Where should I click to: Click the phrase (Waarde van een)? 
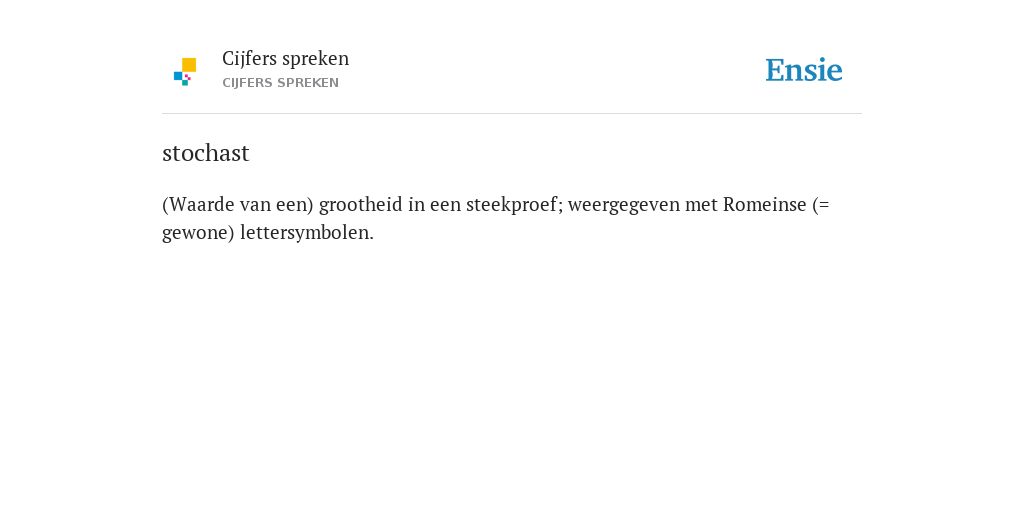238,205
